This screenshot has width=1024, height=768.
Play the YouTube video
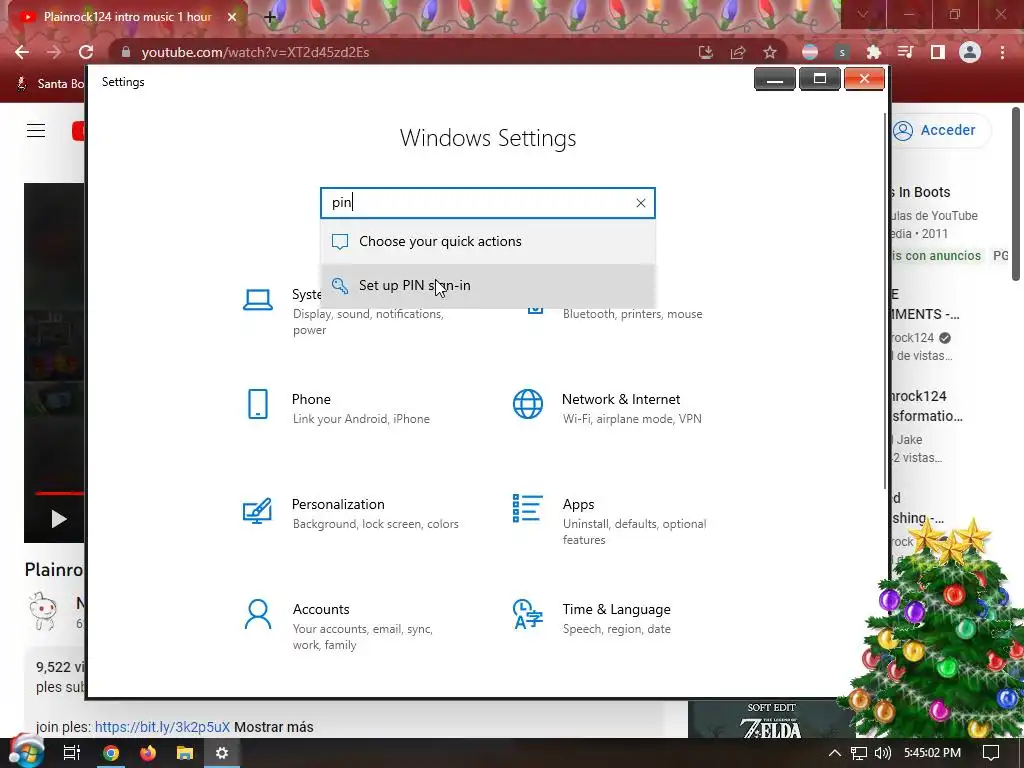coord(59,519)
